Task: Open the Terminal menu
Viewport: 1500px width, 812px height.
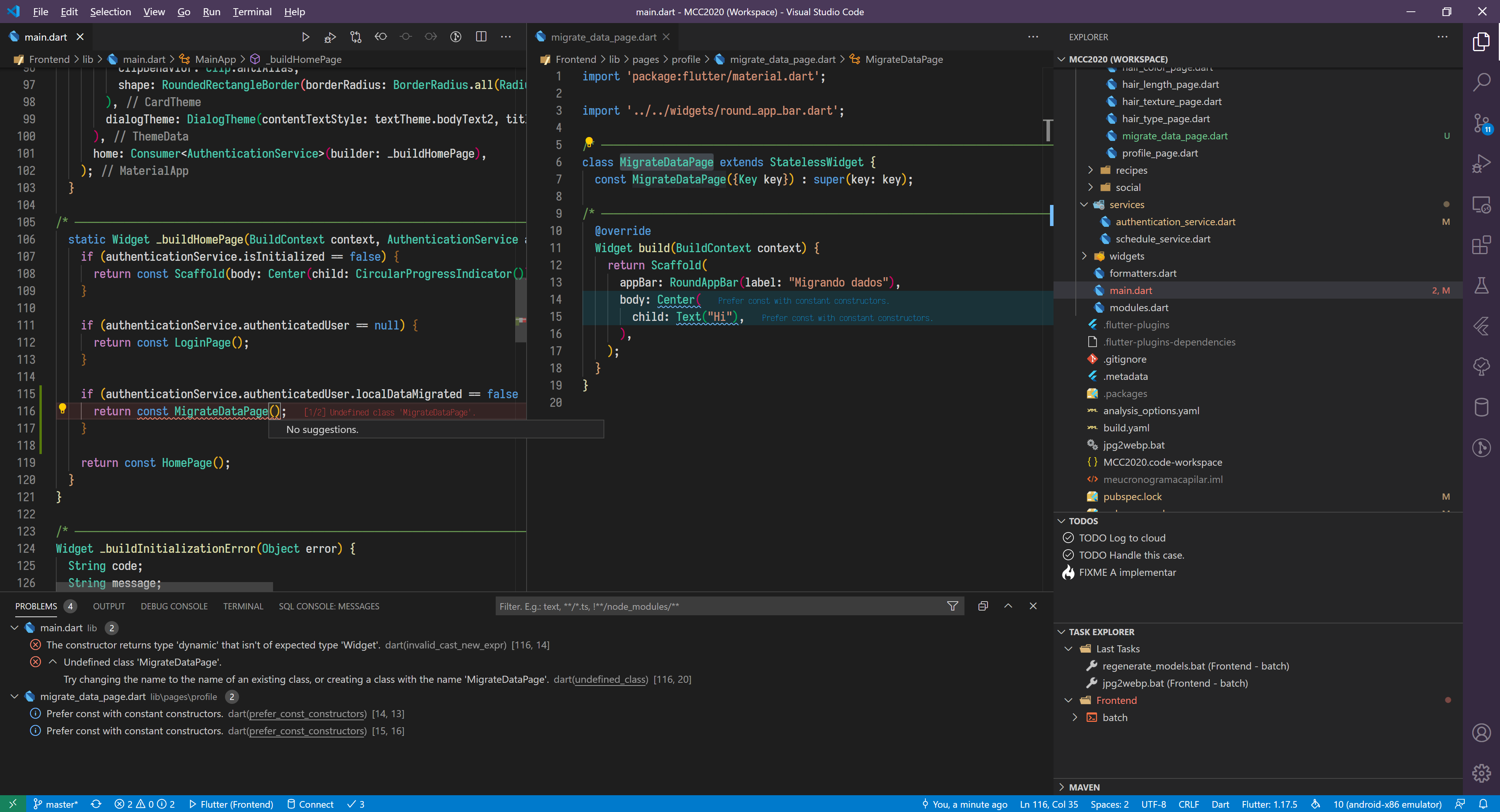Action: coord(252,12)
